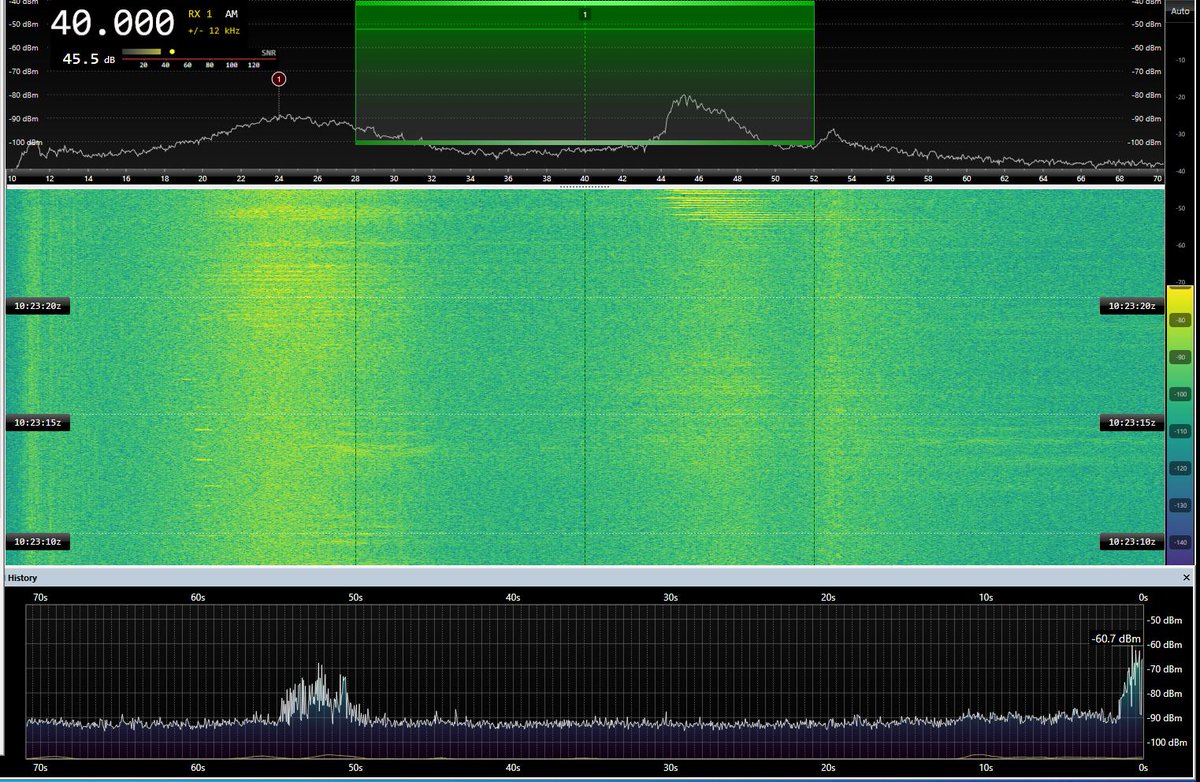This screenshot has width=1200, height=782.
Task: Click the green filter passband marker 1
Action: click(x=585, y=14)
